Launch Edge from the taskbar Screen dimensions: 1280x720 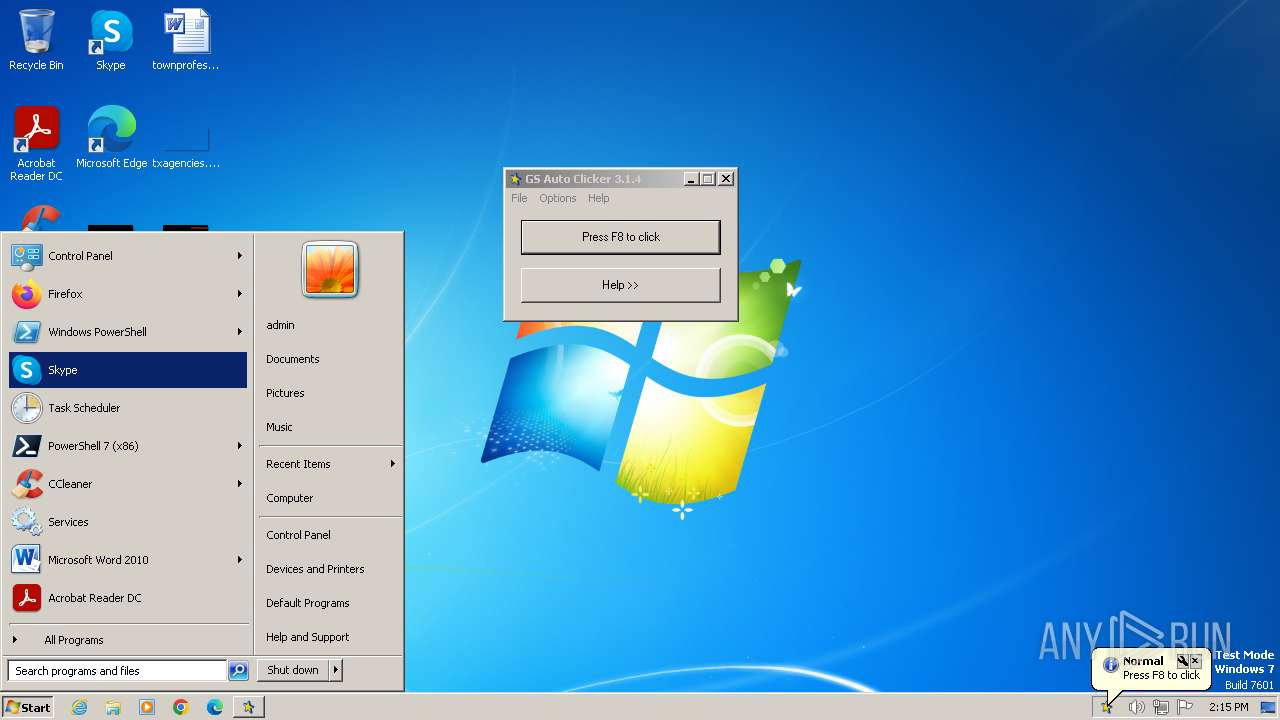tap(215, 707)
